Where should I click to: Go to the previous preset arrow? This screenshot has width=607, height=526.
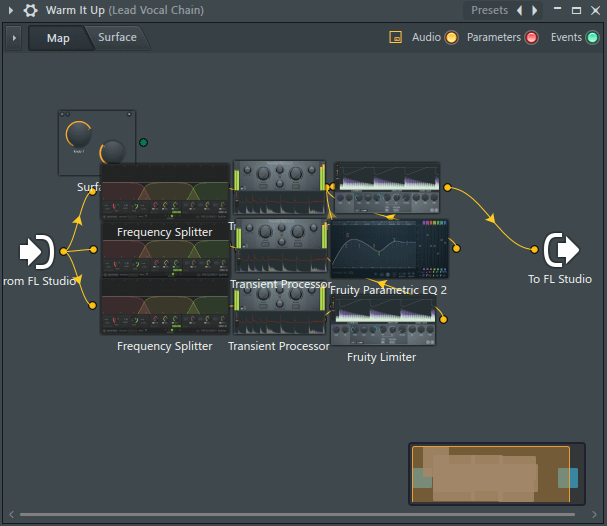click(x=520, y=10)
